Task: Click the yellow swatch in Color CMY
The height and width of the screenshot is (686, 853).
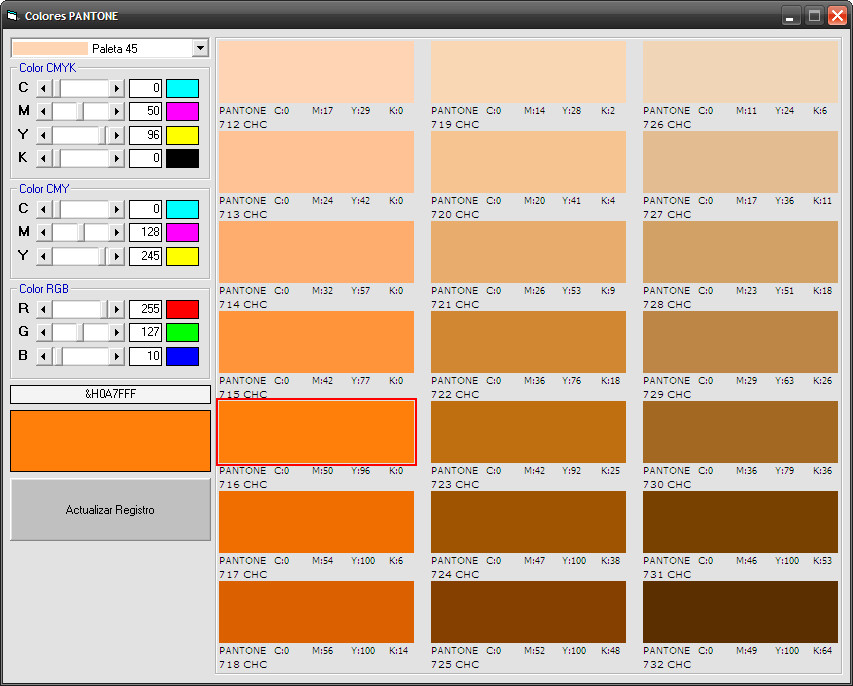Action: click(182, 256)
